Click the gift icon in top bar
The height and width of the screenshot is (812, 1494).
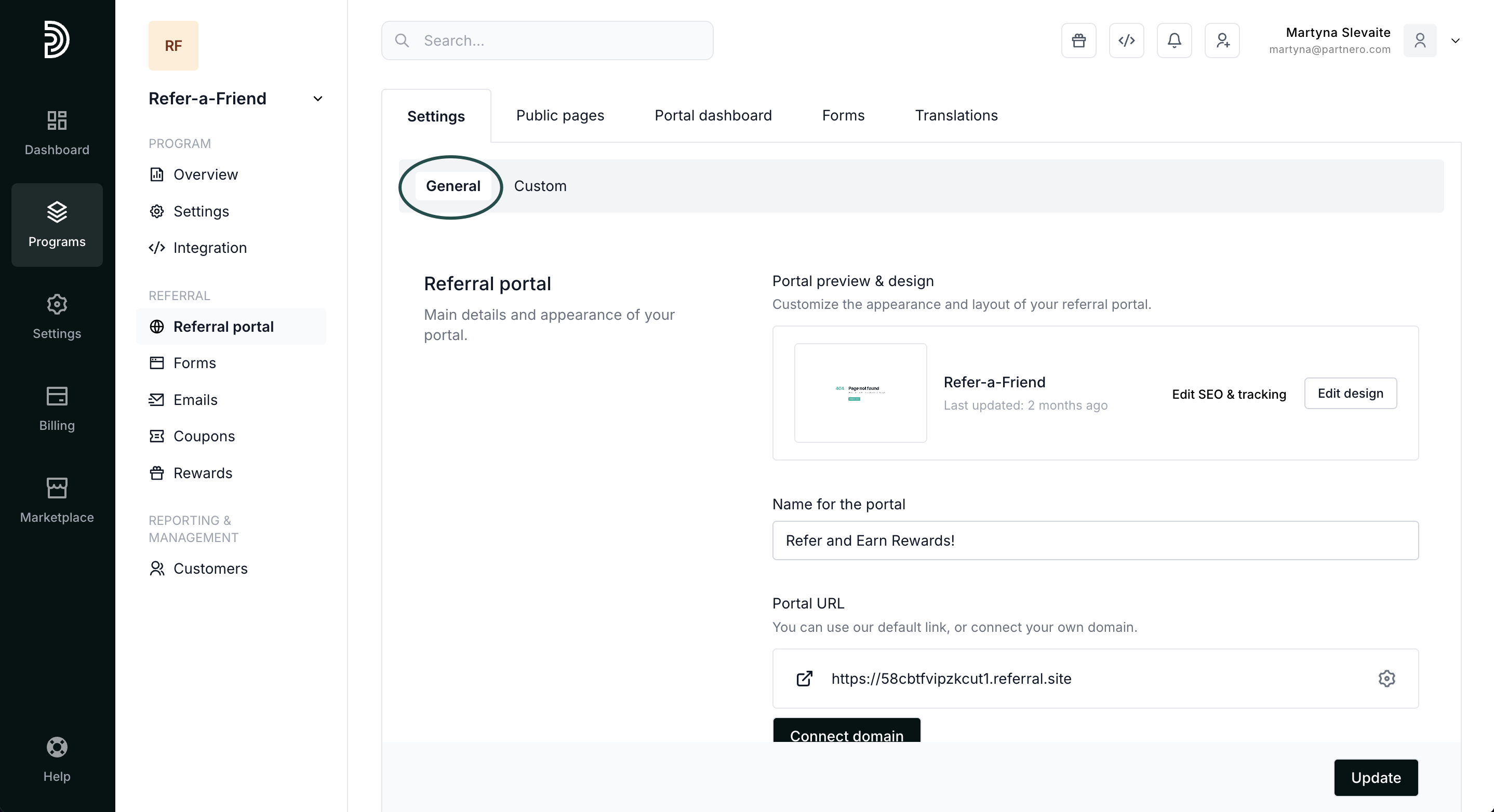pos(1078,40)
